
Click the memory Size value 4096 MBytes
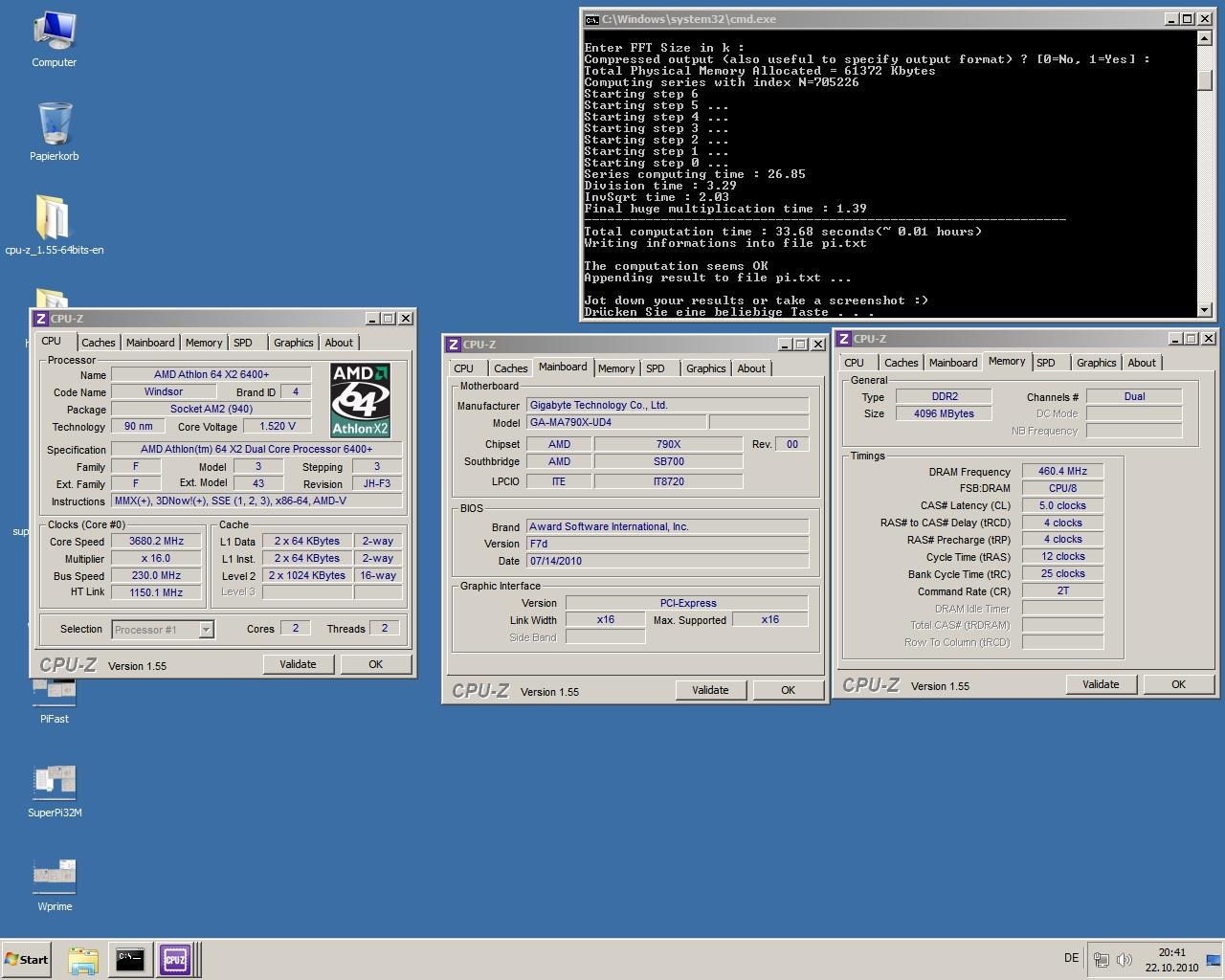pos(944,414)
